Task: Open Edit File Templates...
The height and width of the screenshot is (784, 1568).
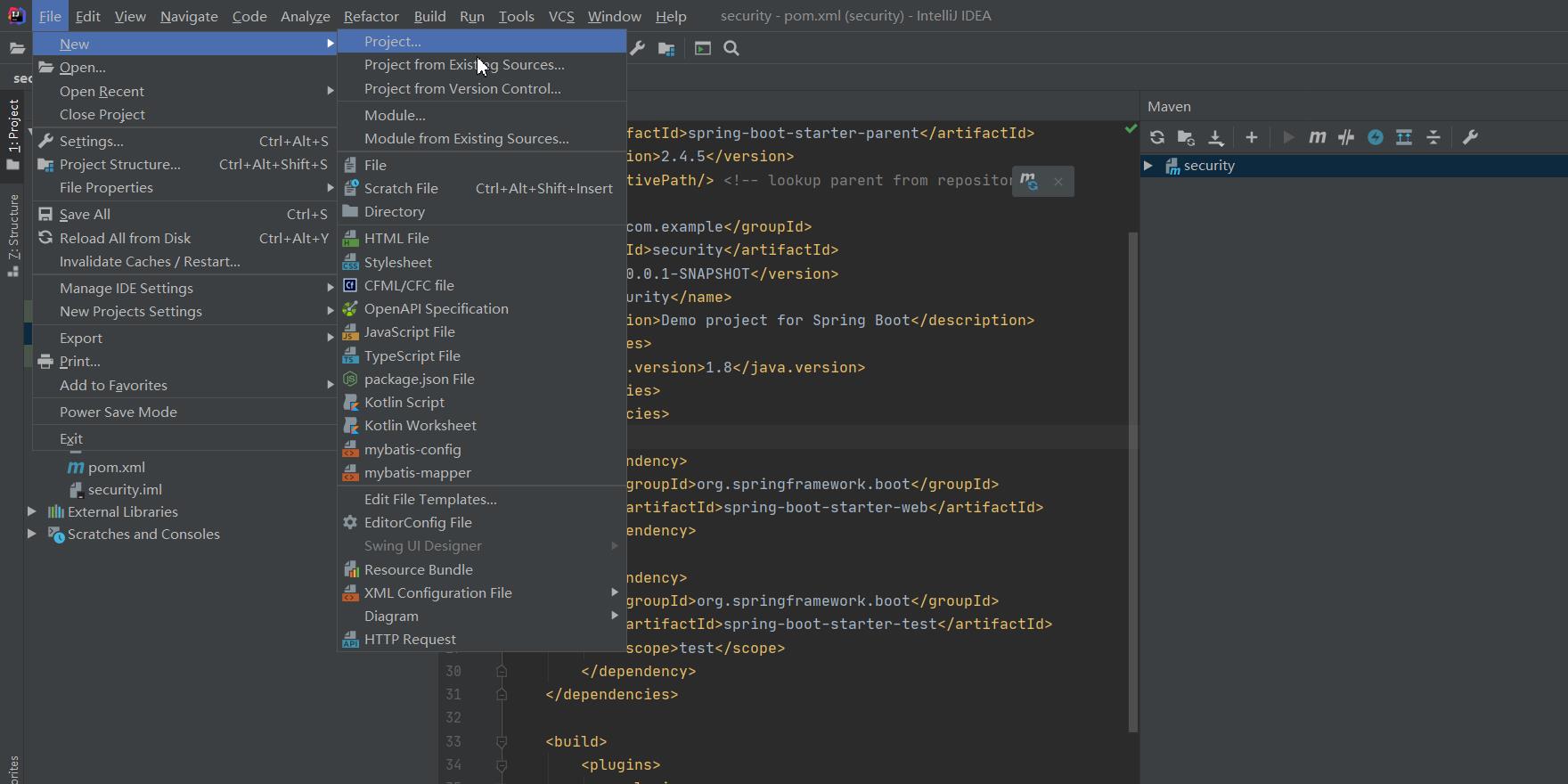Action: coord(482,499)
